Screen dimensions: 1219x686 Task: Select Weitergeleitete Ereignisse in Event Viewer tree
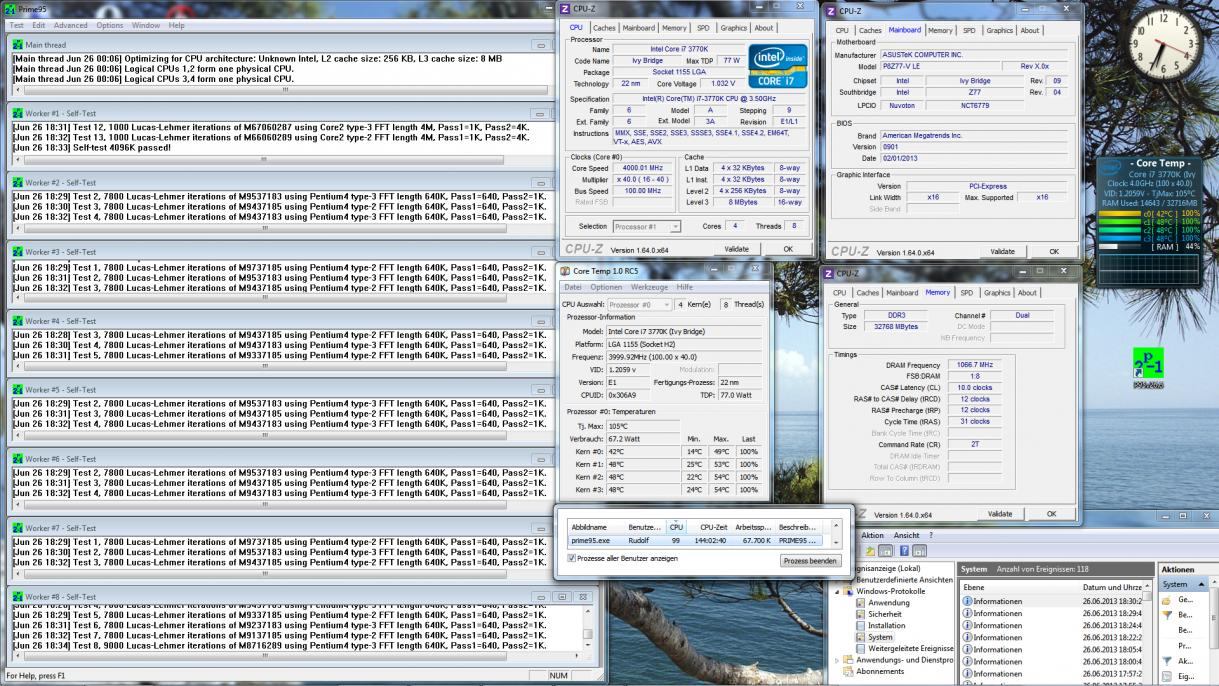pyautogui.click(x=911, y=648)
